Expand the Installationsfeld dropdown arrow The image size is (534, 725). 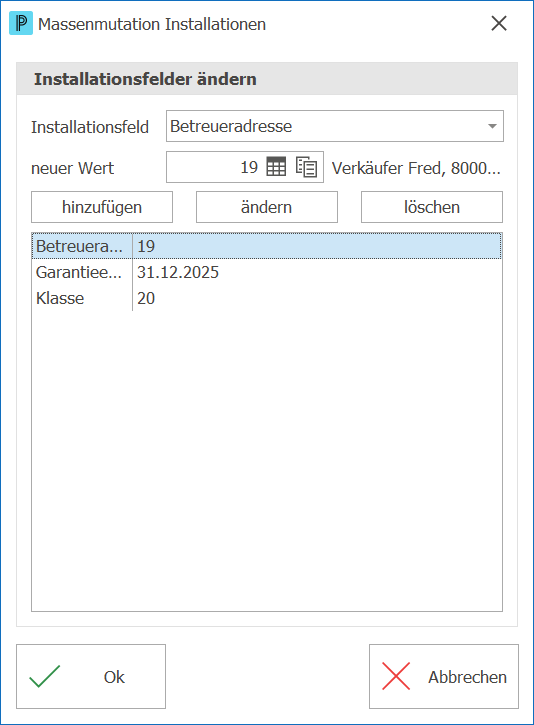point(492,126)
